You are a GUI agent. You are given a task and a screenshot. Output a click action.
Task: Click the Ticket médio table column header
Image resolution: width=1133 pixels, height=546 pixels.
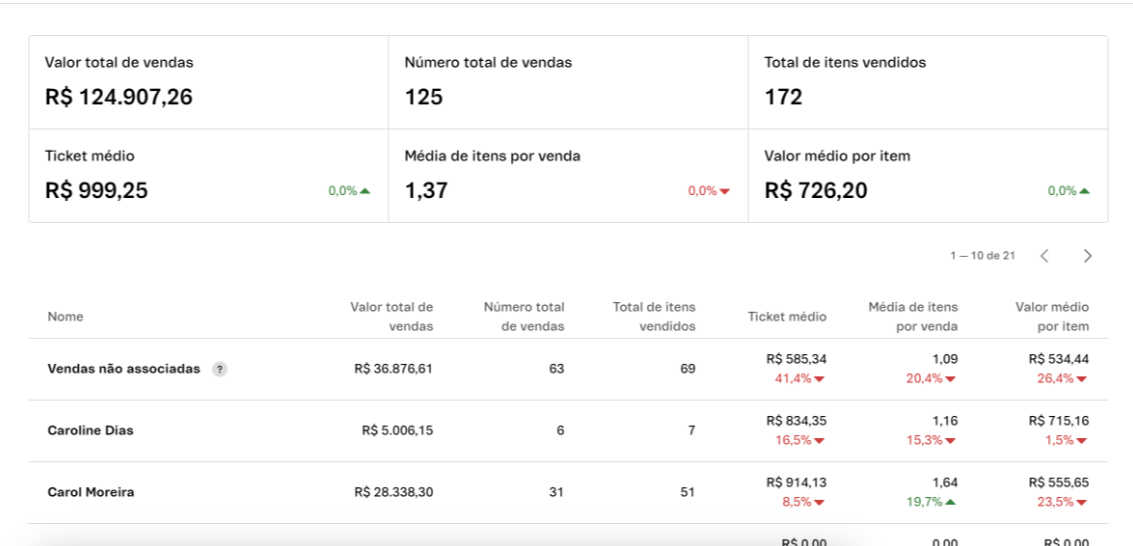coord(787,317)
